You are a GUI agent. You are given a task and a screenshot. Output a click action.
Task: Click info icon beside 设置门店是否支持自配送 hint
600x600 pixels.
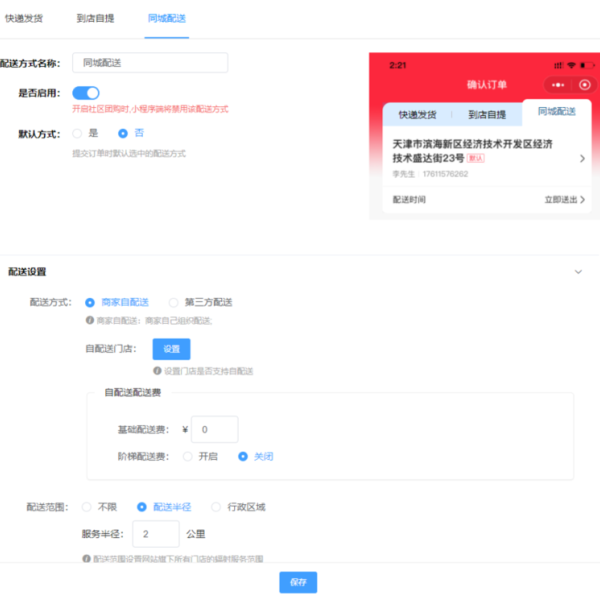pos(157,371)
